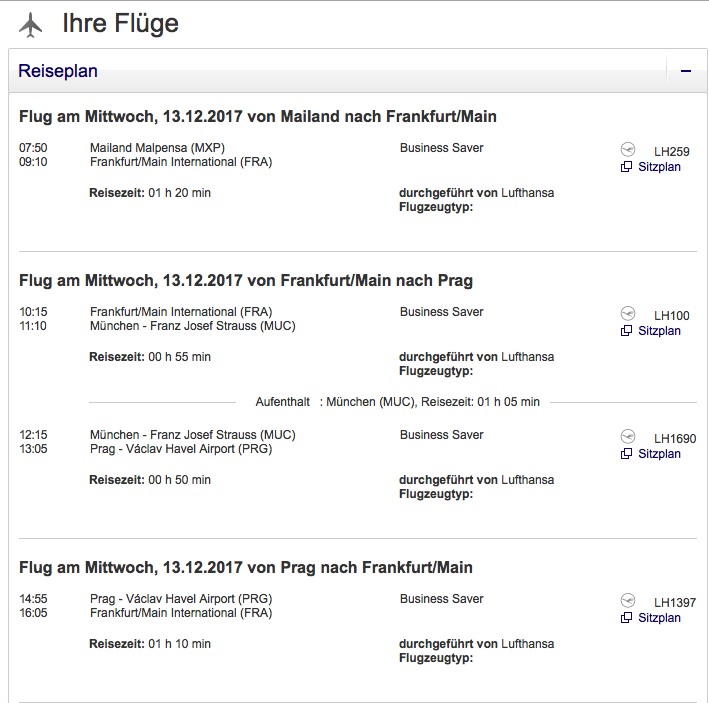Image resolution: width=709 pixels, height=703 pixels.
Task: Open the Sitzplan link for Mailand–Frankfurt flight
Action: point(659,167)
